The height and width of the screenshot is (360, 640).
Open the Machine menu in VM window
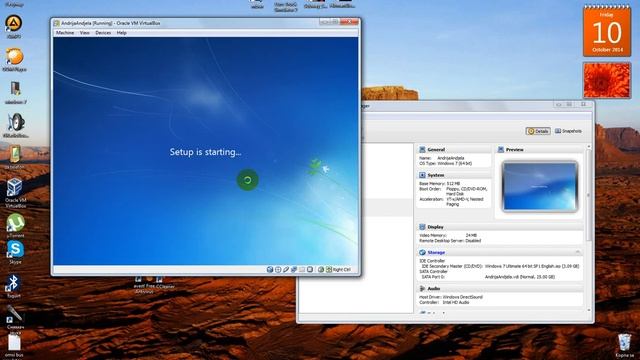click(x=65, y=33)
